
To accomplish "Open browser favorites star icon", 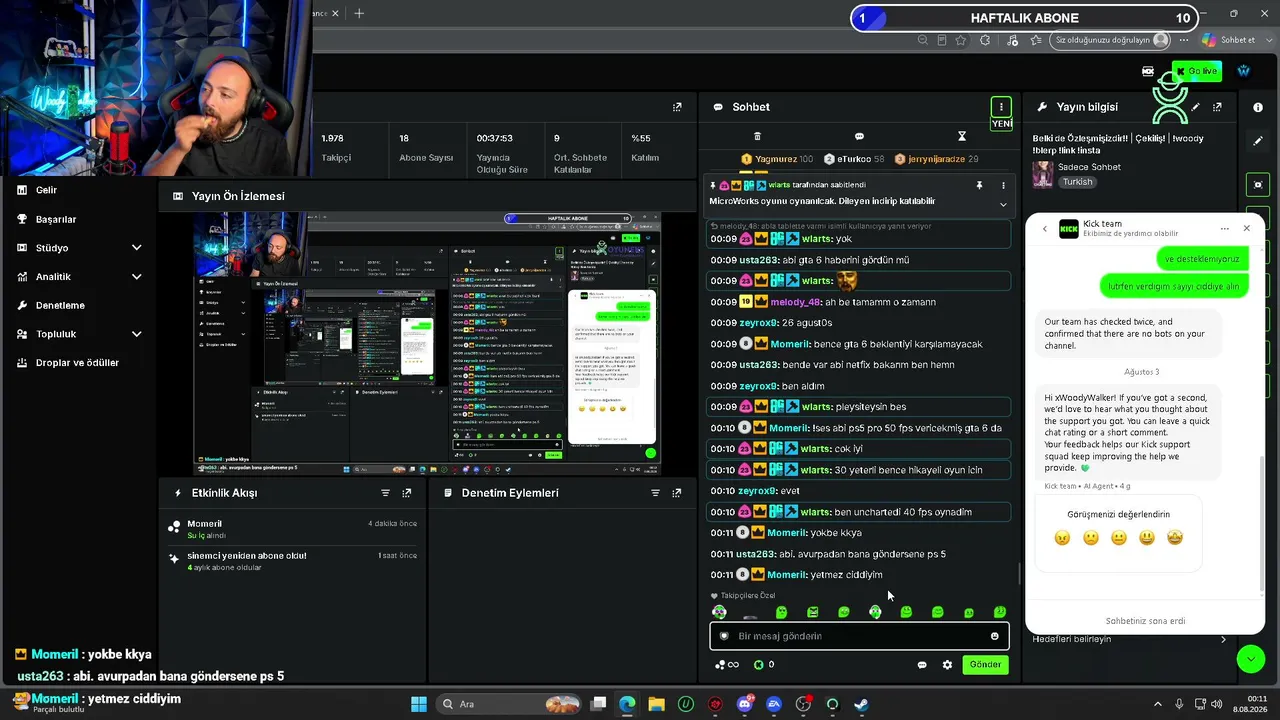I will 961,40.
